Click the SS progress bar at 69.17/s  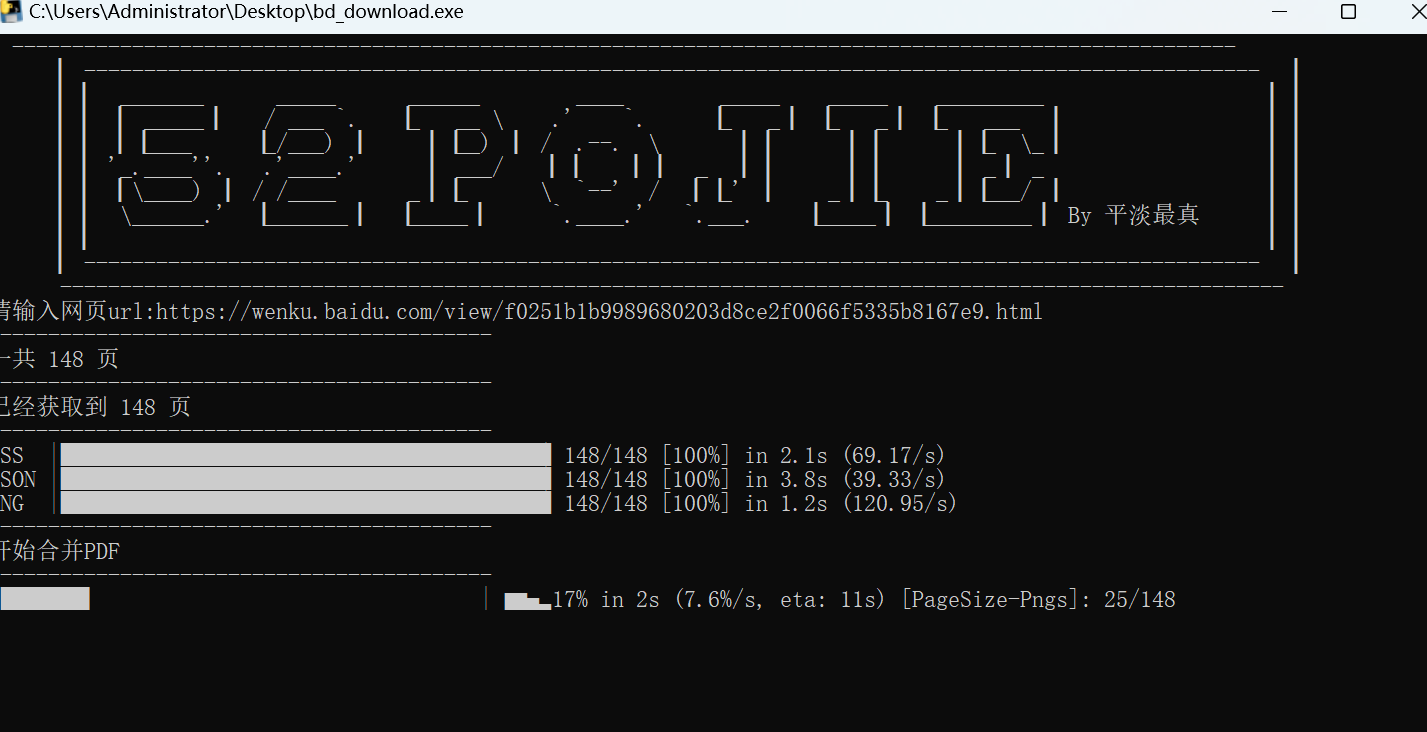tap(305, 455)
